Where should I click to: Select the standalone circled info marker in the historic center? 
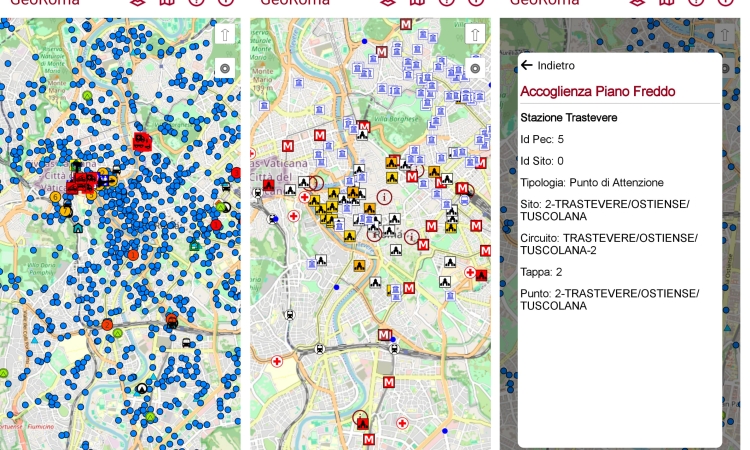[384, 197]
